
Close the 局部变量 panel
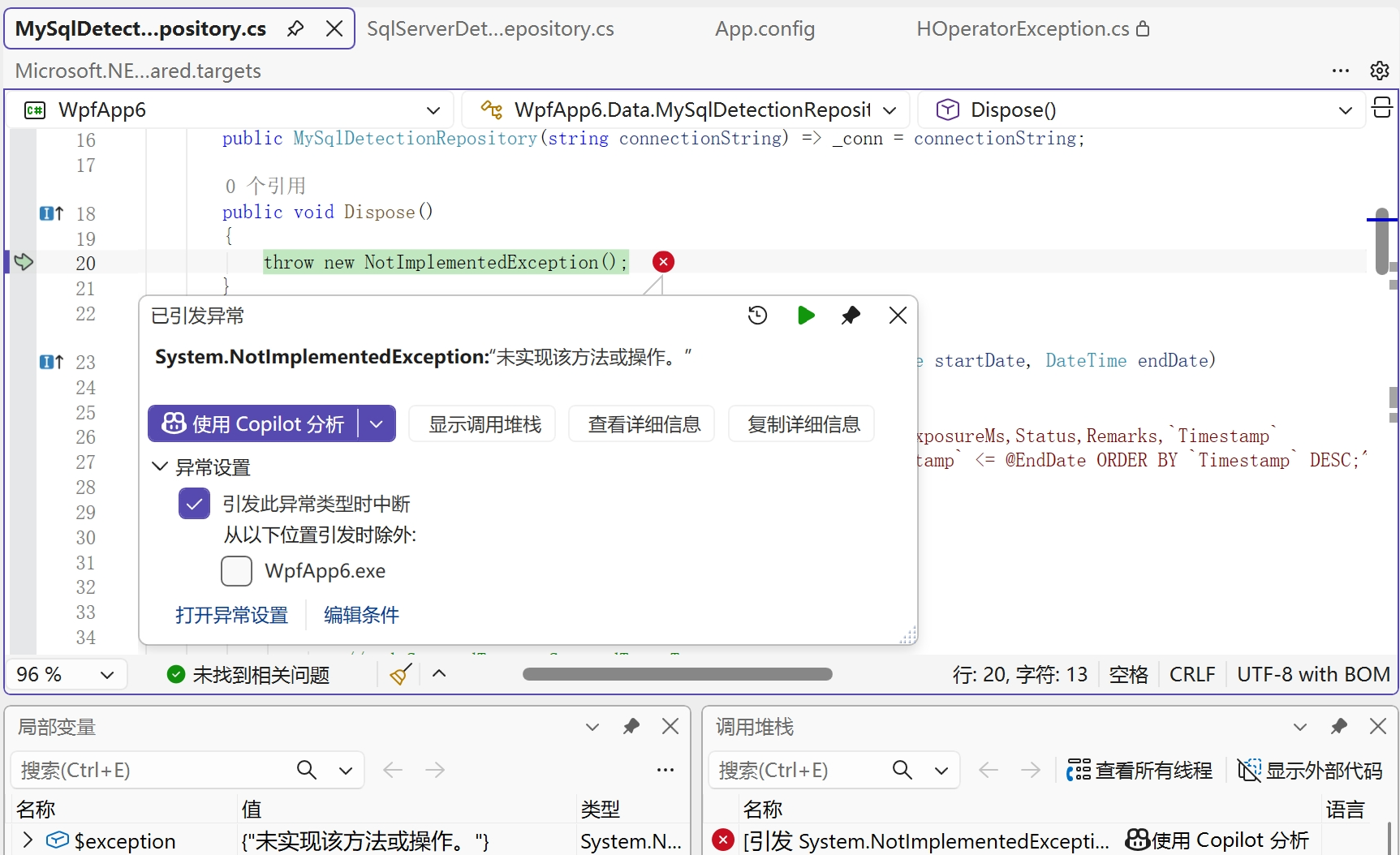click(x=670, y=727)
